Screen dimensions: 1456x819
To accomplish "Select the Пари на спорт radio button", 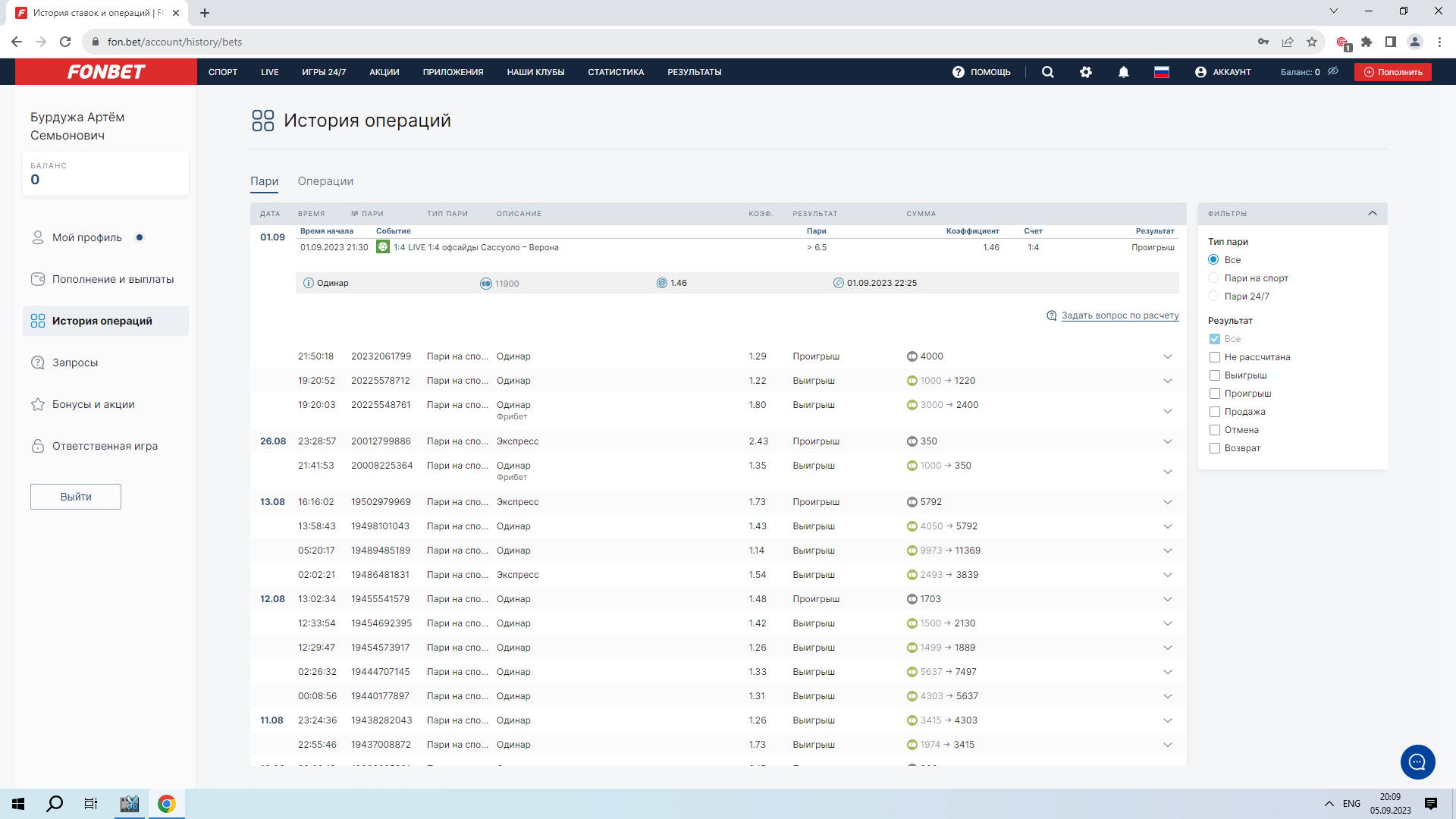I will [x=1213, y=278].
